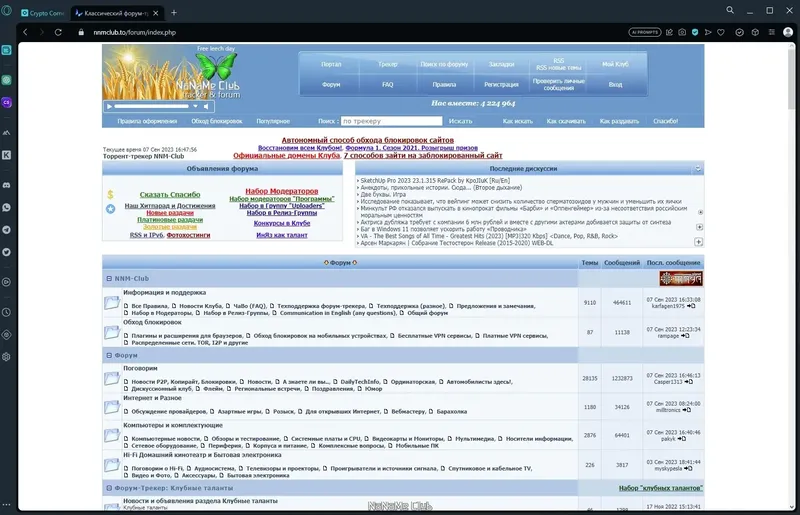Image resolution: width=800 pixels, height=515 pixels.
Task: Open Telegram from the browser sidebar
Action: point(7,230)
